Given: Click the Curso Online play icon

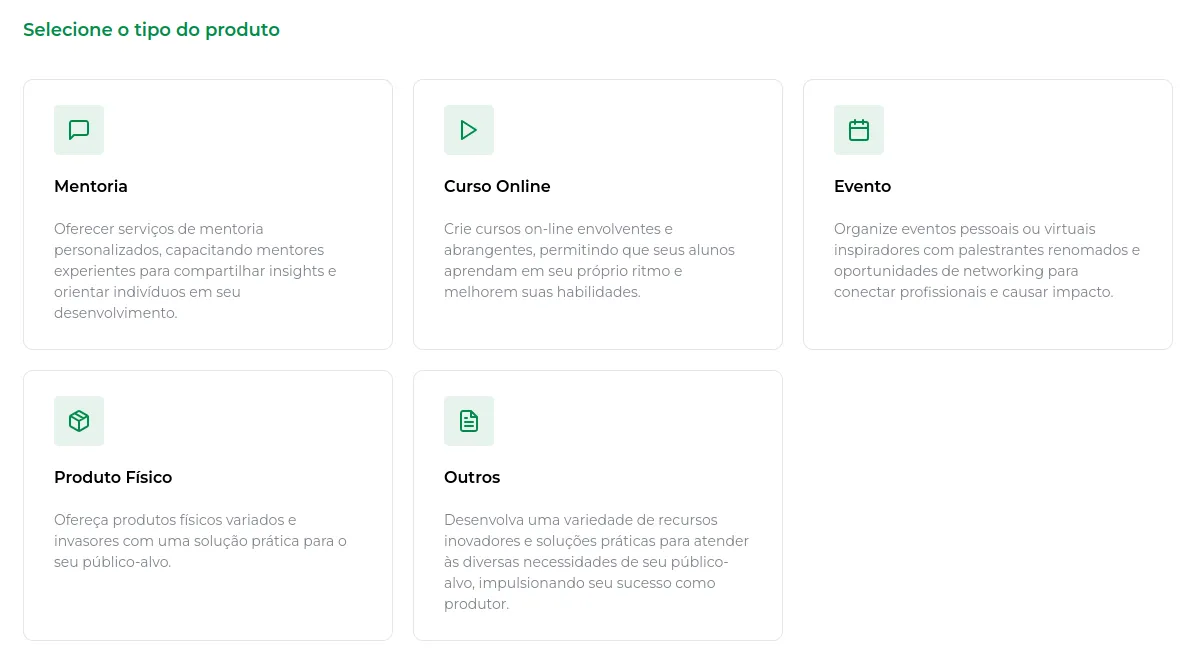Looking at the screenshot, I should click(x=469, y=130).
